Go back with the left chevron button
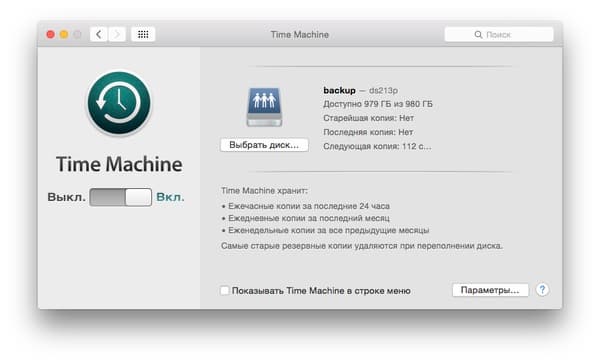 tap(99, 34)
